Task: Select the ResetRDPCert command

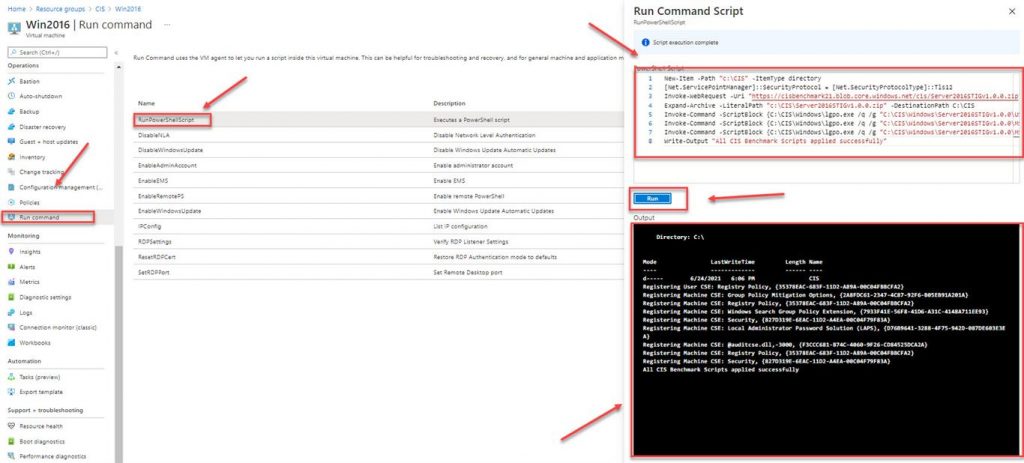Action: coord(157,257)
